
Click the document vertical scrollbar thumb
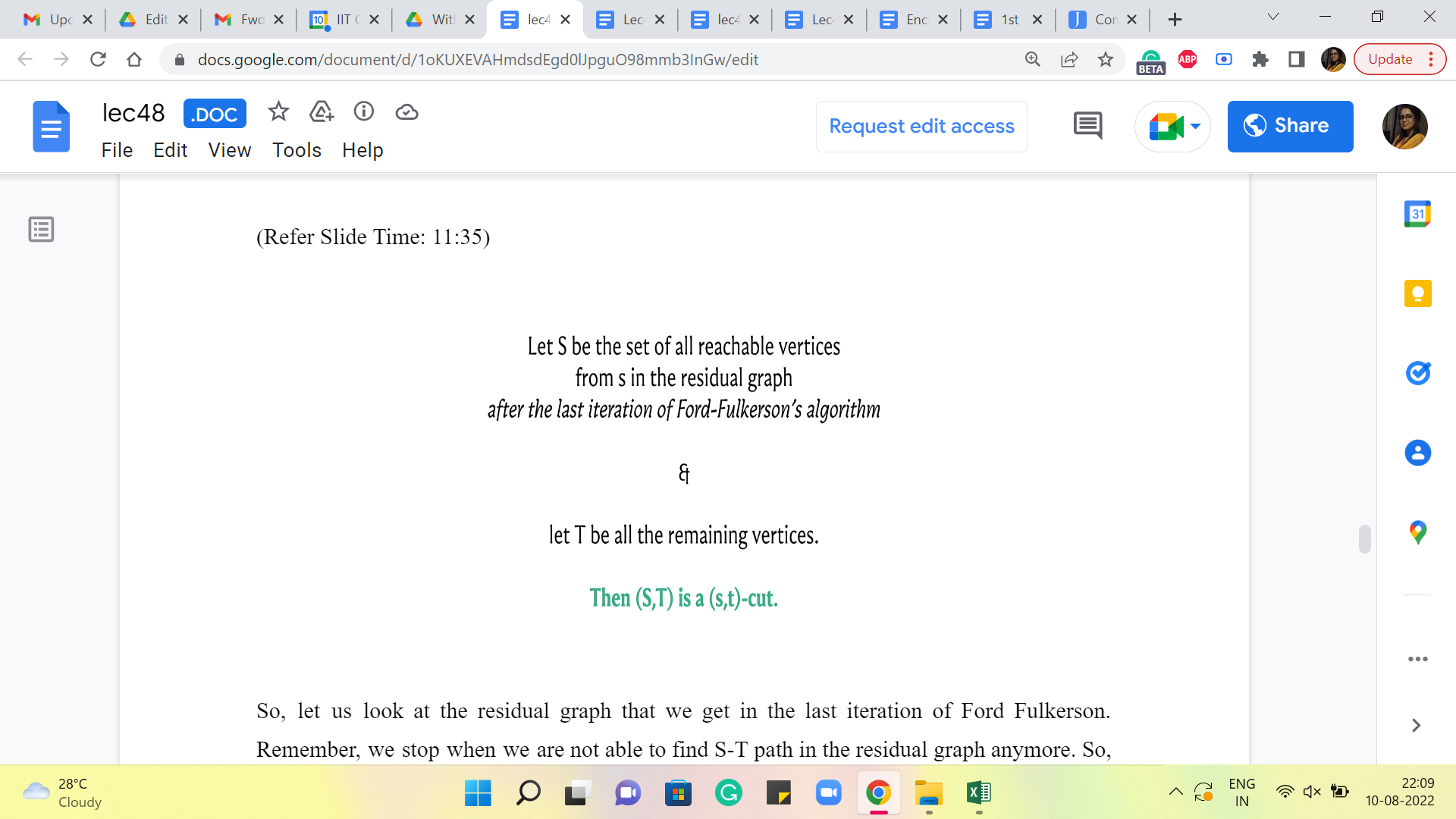point(1364,539)
